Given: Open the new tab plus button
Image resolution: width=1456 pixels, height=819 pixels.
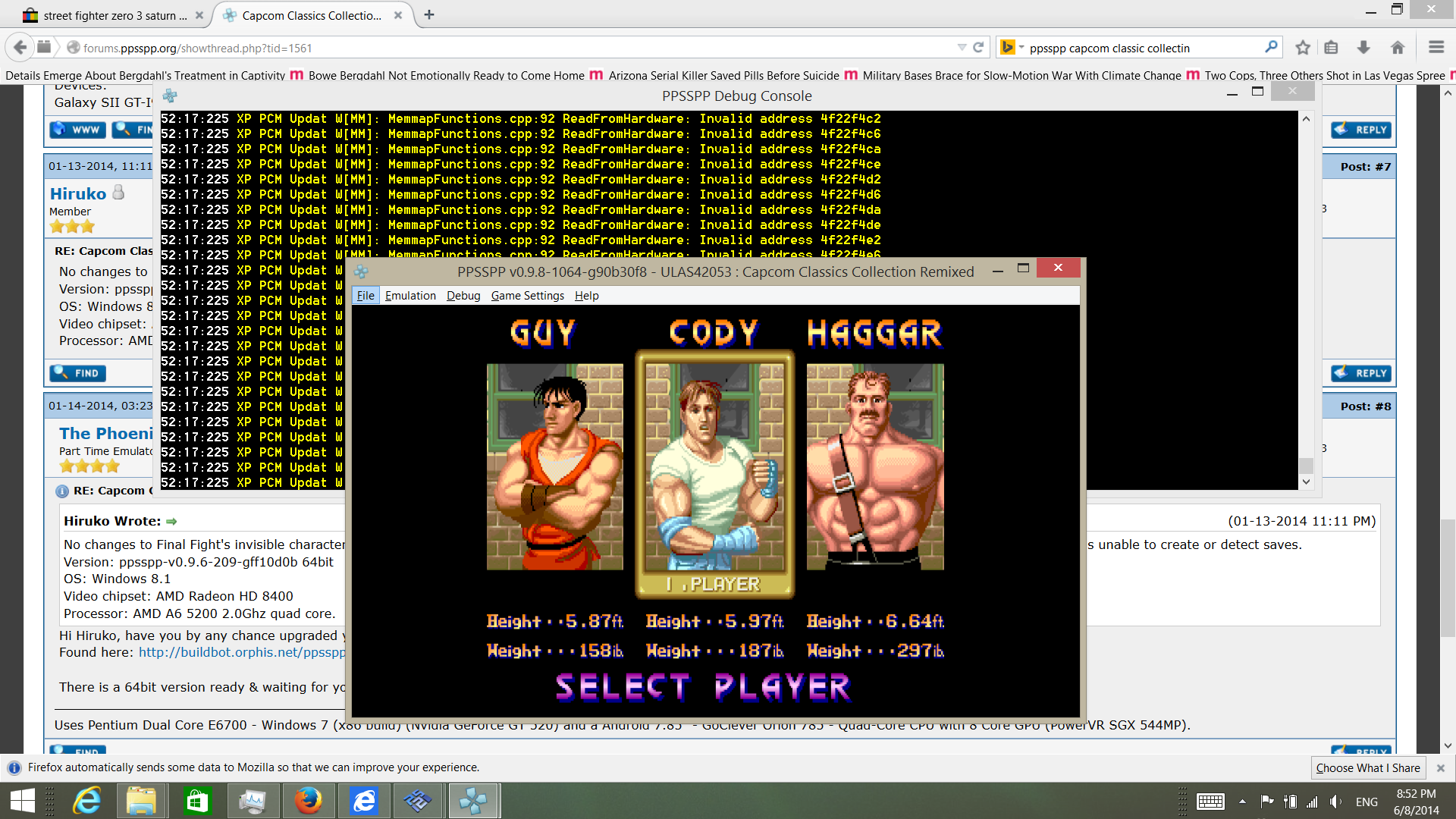Looking at the screenshot, I should tap(429, 14).
